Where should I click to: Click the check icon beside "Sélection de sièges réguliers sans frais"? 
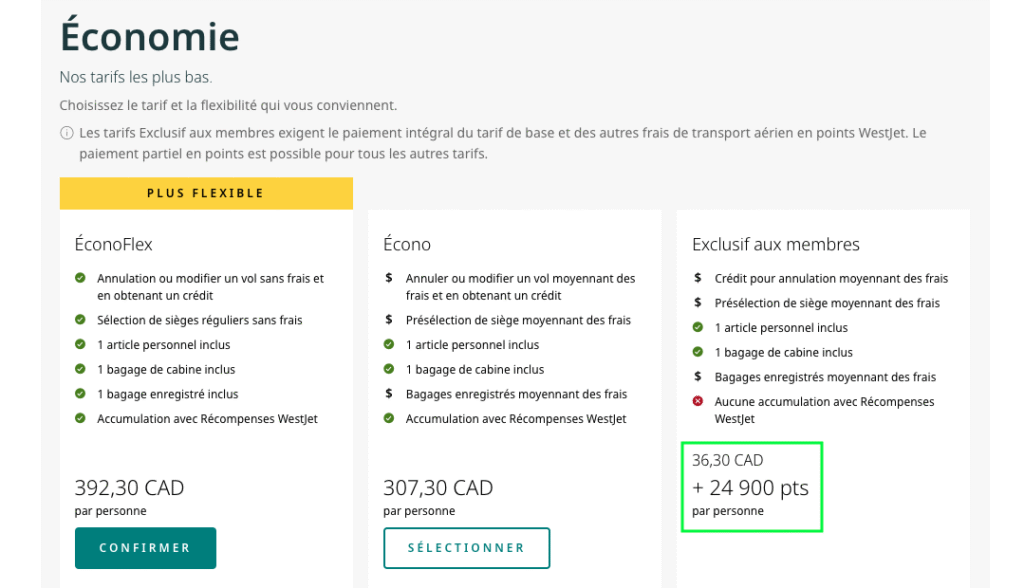[x=80, y=320]
